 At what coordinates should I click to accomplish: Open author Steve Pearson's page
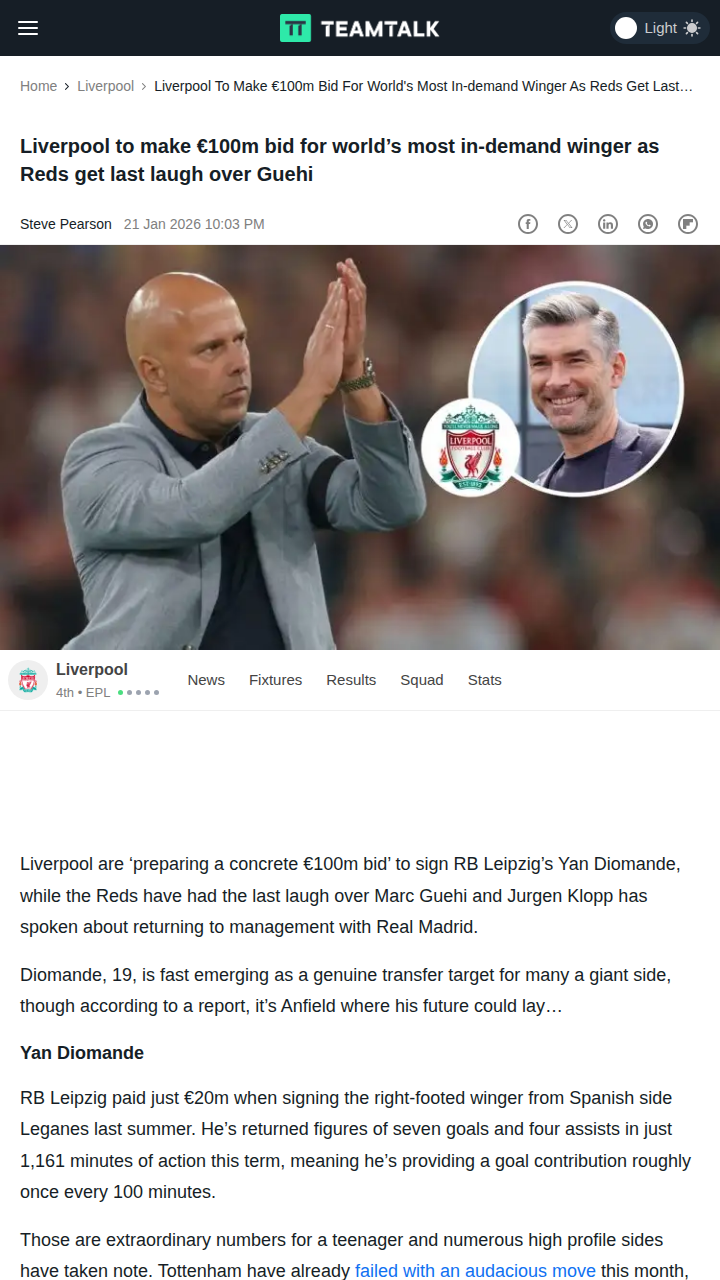[66, 224]
